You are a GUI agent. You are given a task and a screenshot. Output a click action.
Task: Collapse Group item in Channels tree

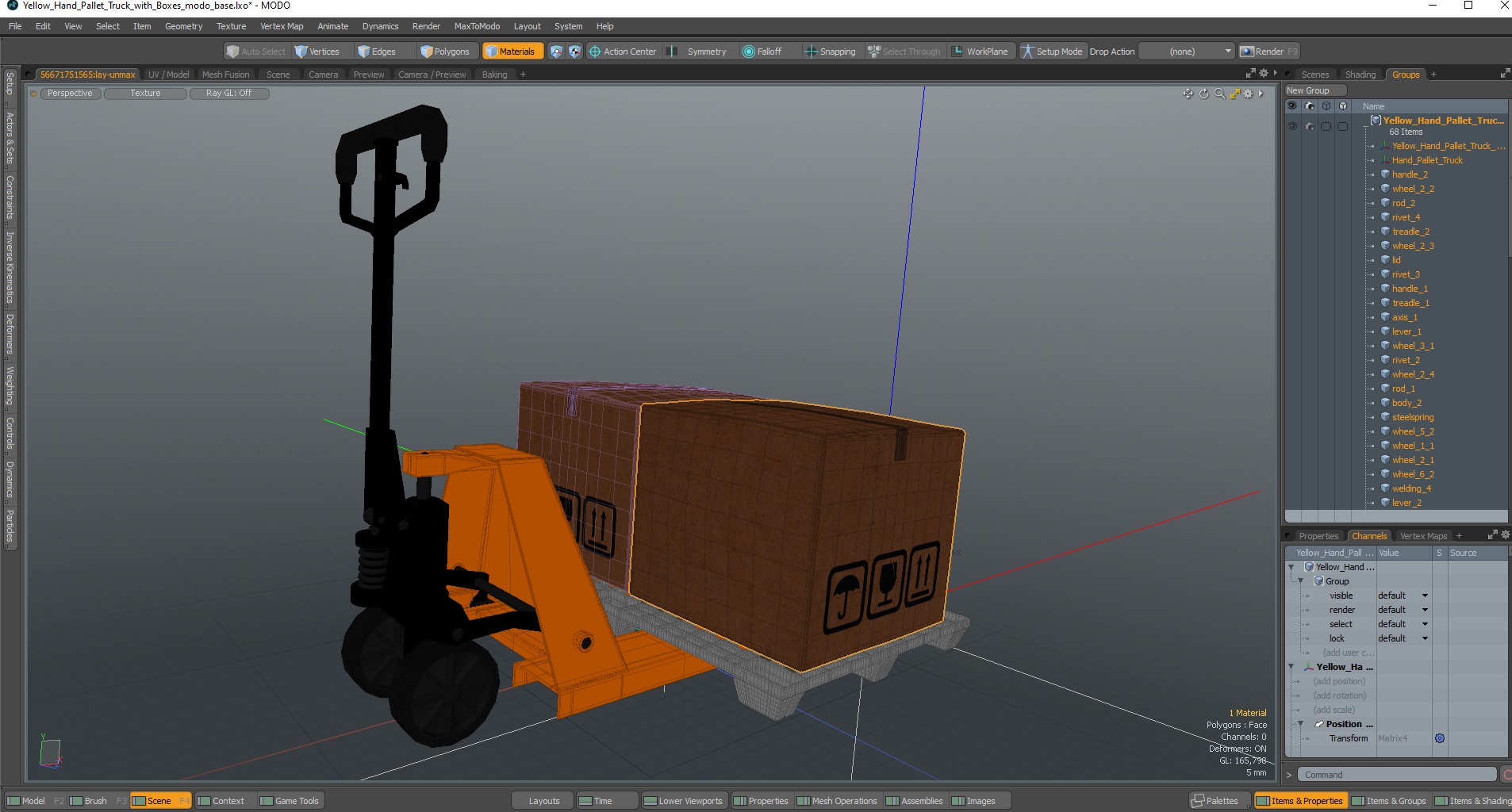[1300, 581]
